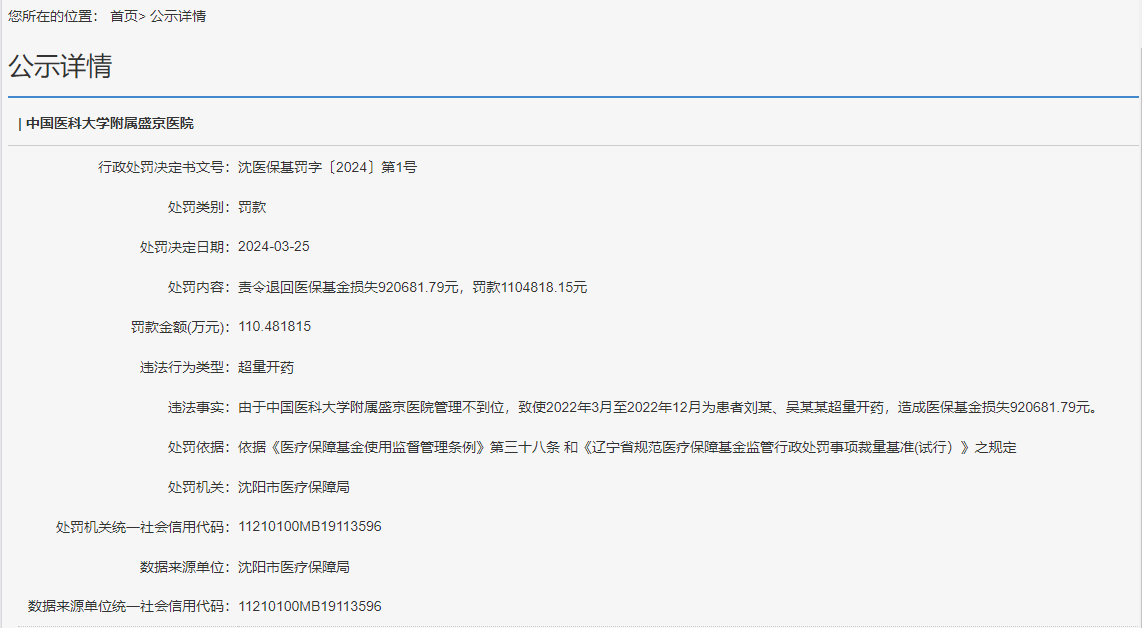The height and width of the screenshot is (628, 1142).
Task: Click 沈阳市医疗保障局 in the 处罚机关 row
Action: [294, 487]
